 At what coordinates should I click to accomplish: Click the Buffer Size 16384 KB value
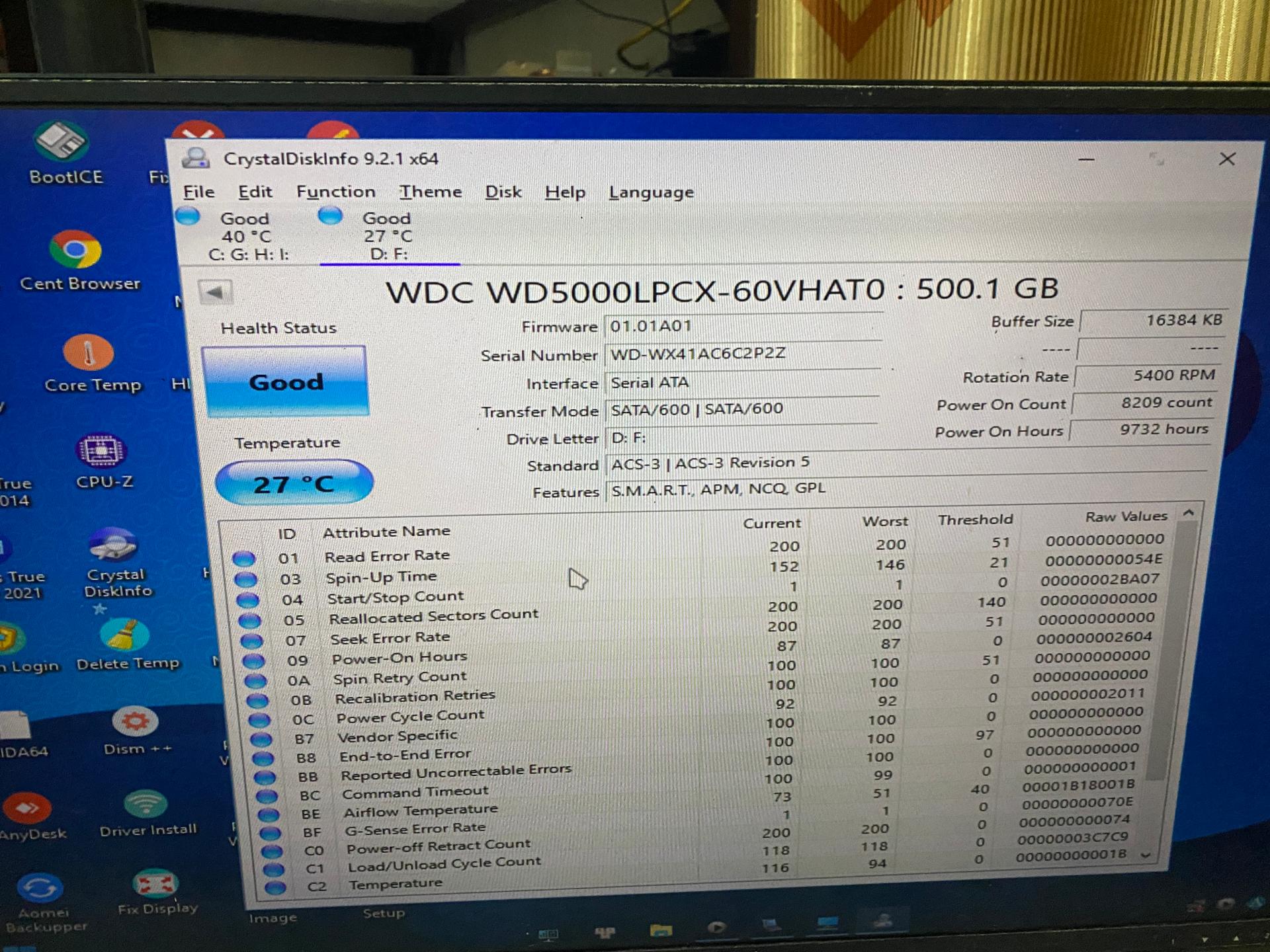pyautogui.click(x=1154, y=321)
